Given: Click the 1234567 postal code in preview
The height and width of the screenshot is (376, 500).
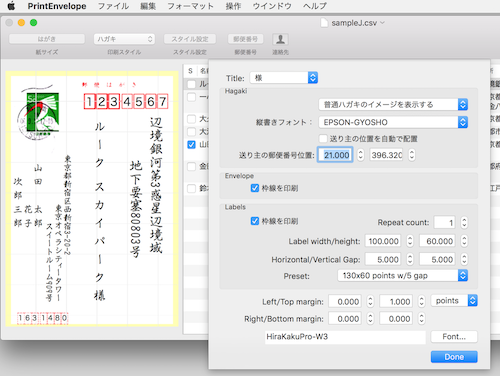Looking at the screenshot, I should click(126, 101).
